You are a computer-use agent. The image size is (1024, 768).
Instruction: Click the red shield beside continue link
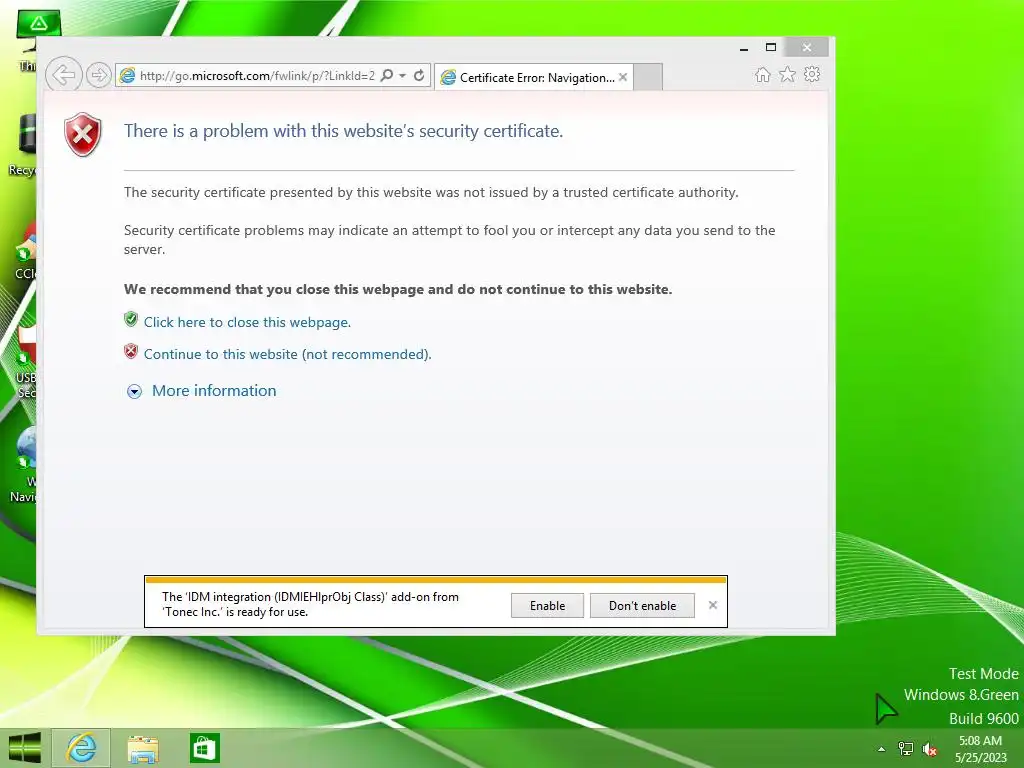point(131,351)
